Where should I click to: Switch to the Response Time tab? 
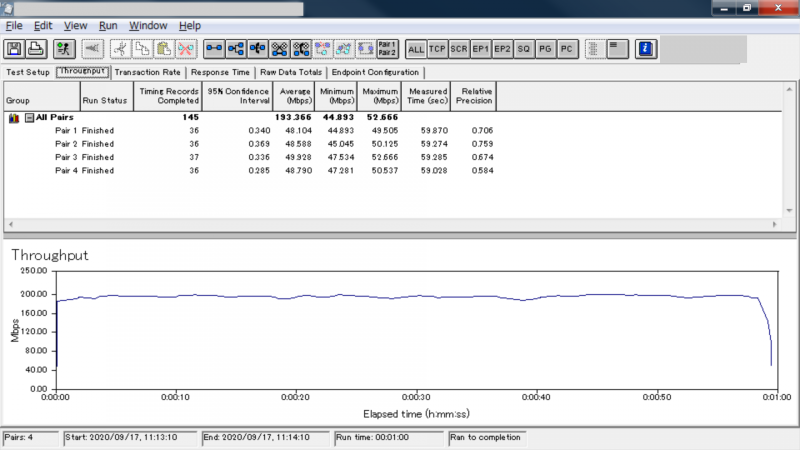click(x=220, y=73)
